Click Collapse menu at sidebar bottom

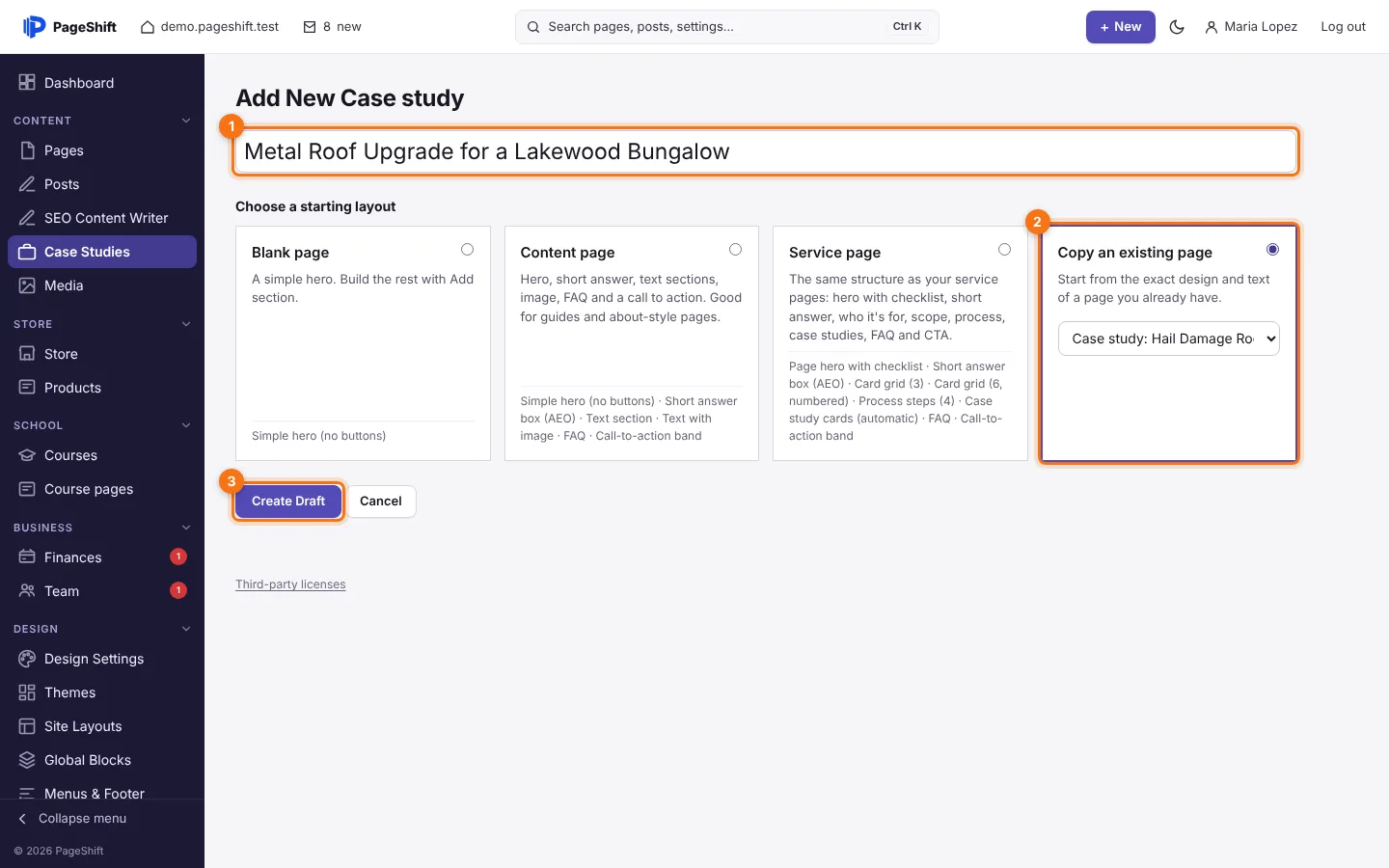coord(102,819)
